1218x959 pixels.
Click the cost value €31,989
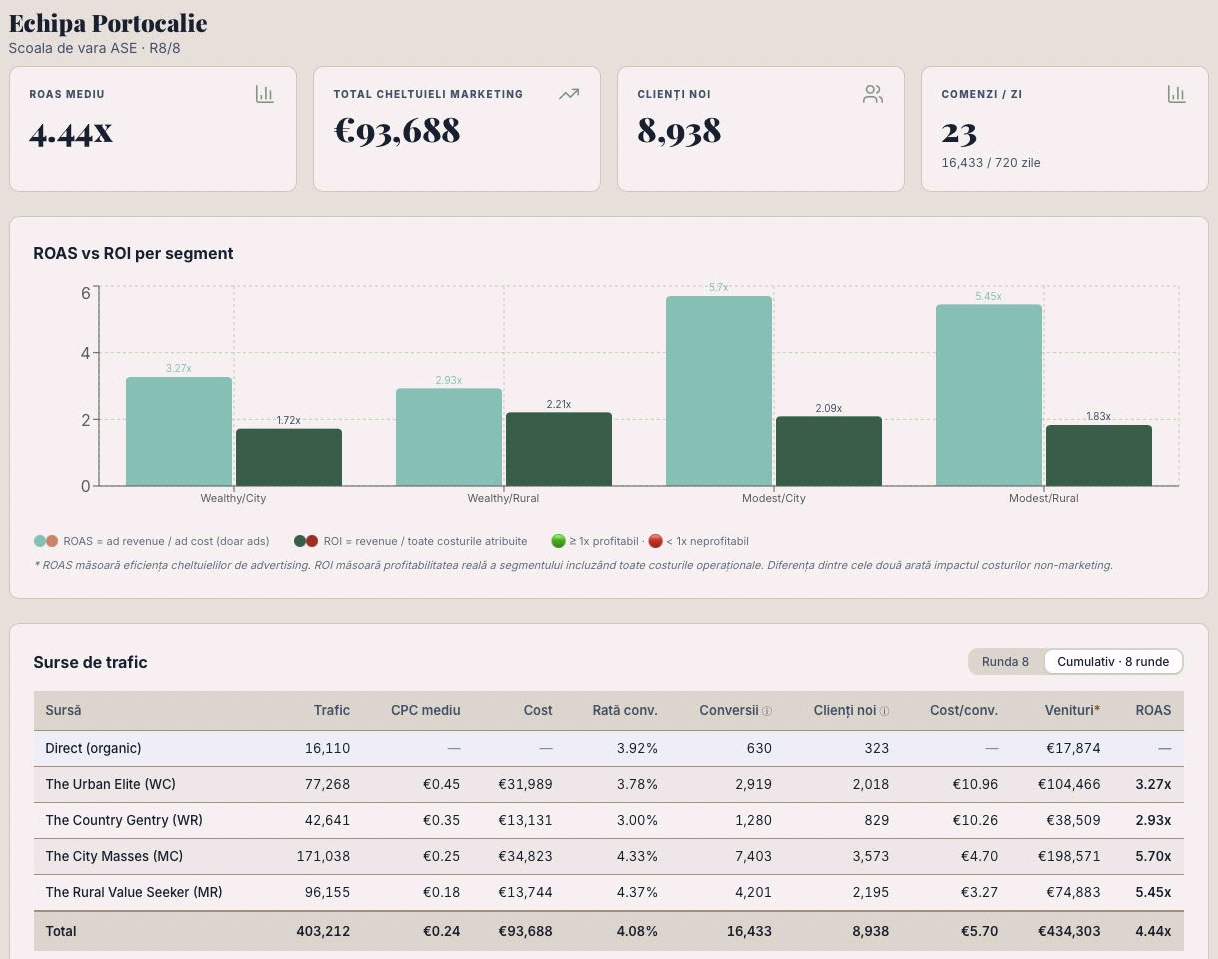point(526,784)
